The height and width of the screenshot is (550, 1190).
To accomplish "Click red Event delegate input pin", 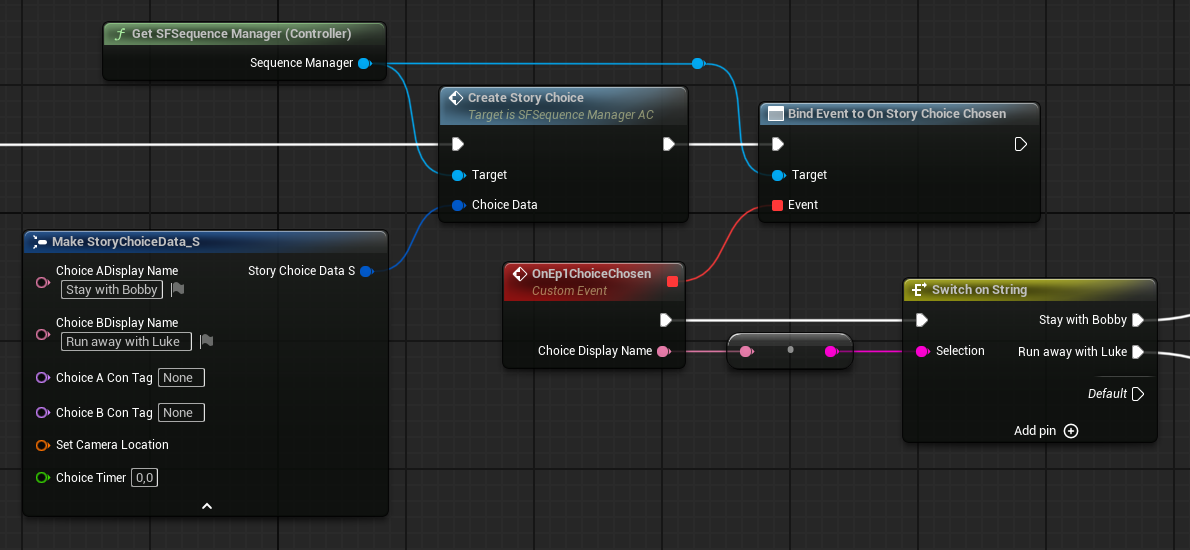I will coord(777,205).
